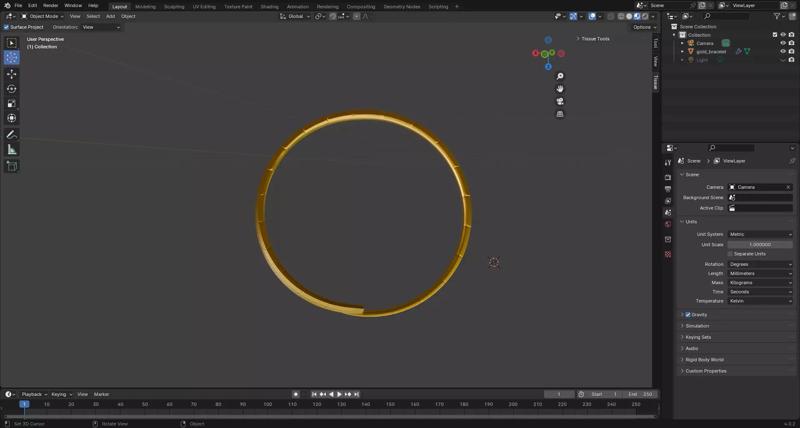Viewport: 800px width, 428px height.
Task: Open the Rotation Degrees dropdown
Action: (x=760, y=264)
